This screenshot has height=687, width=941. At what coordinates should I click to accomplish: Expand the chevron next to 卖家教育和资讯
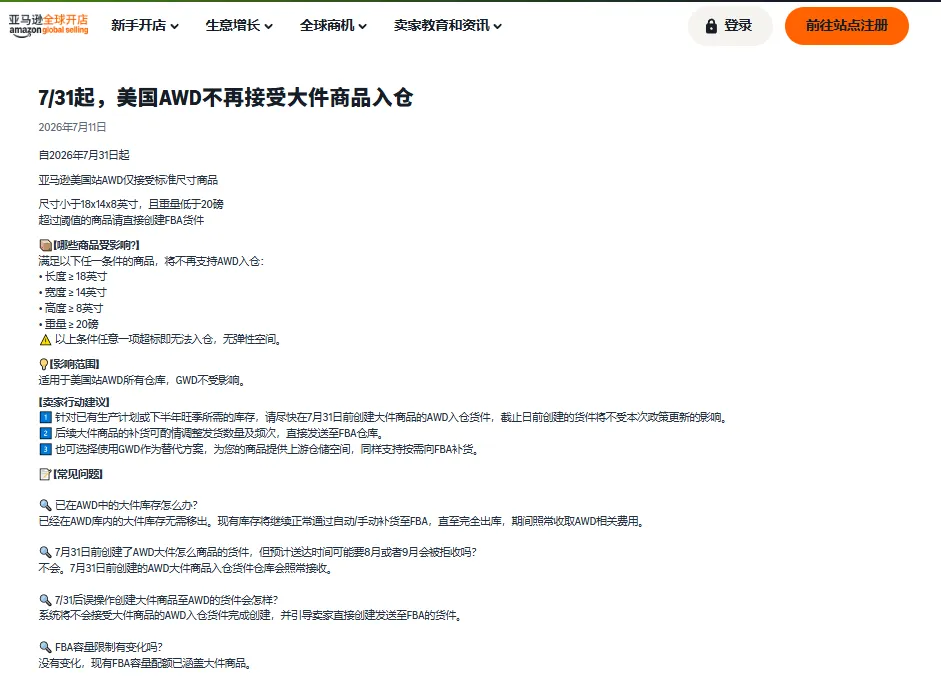(498, 26)
